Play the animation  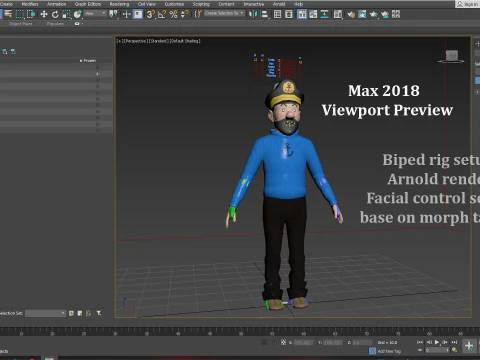pyautogui.click(x=437, y=342)
